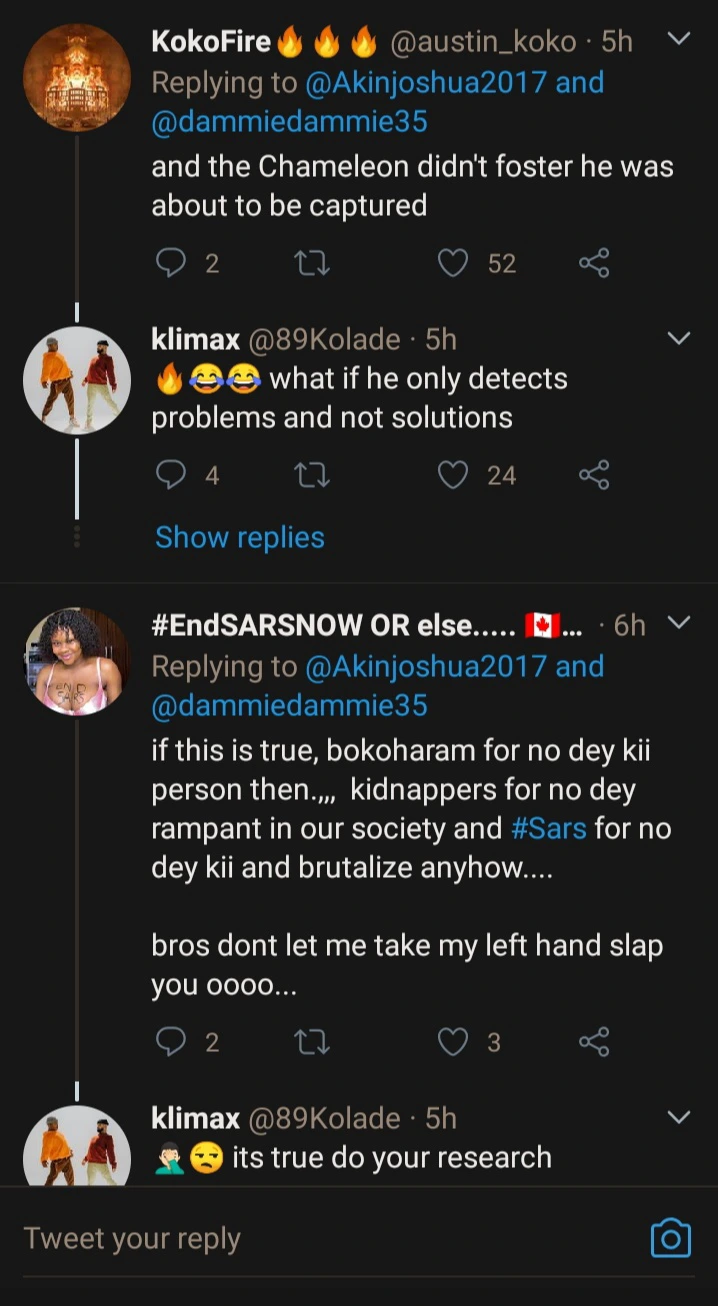Open options chevron on #EndSARSNOW tweet
Screen dimensions: 718x1306
coord(678,624)
